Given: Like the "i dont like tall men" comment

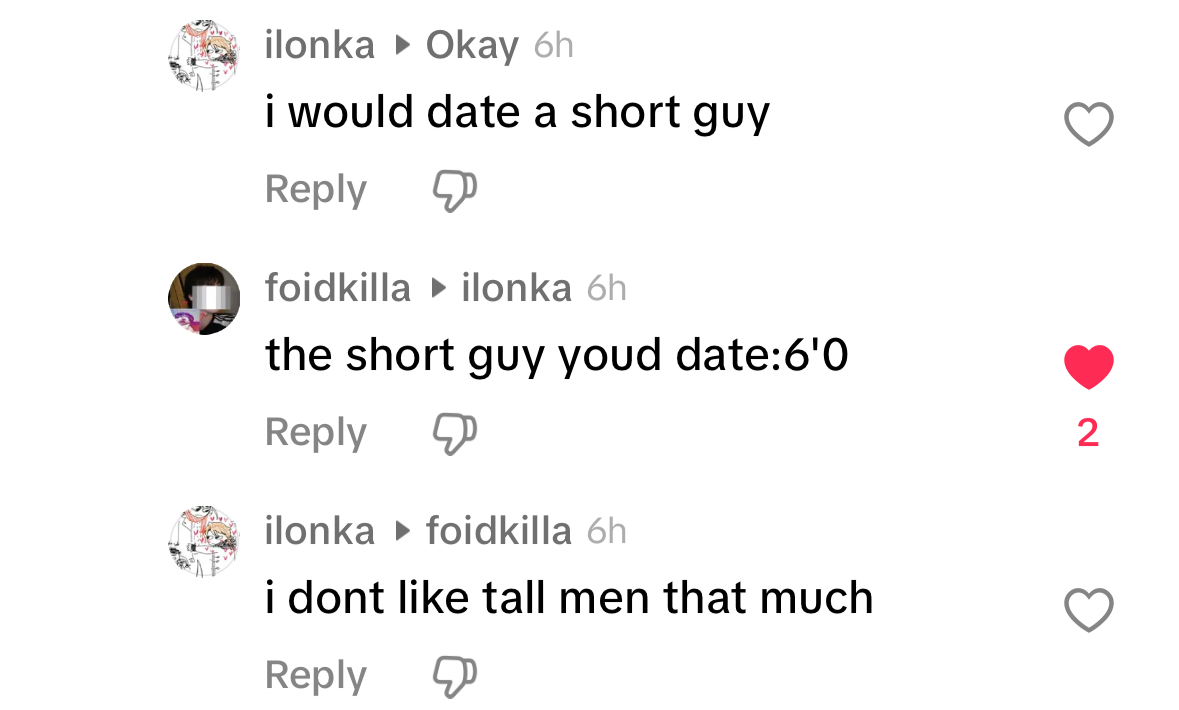Looking at the screenshot, I should click(1088, 609).
